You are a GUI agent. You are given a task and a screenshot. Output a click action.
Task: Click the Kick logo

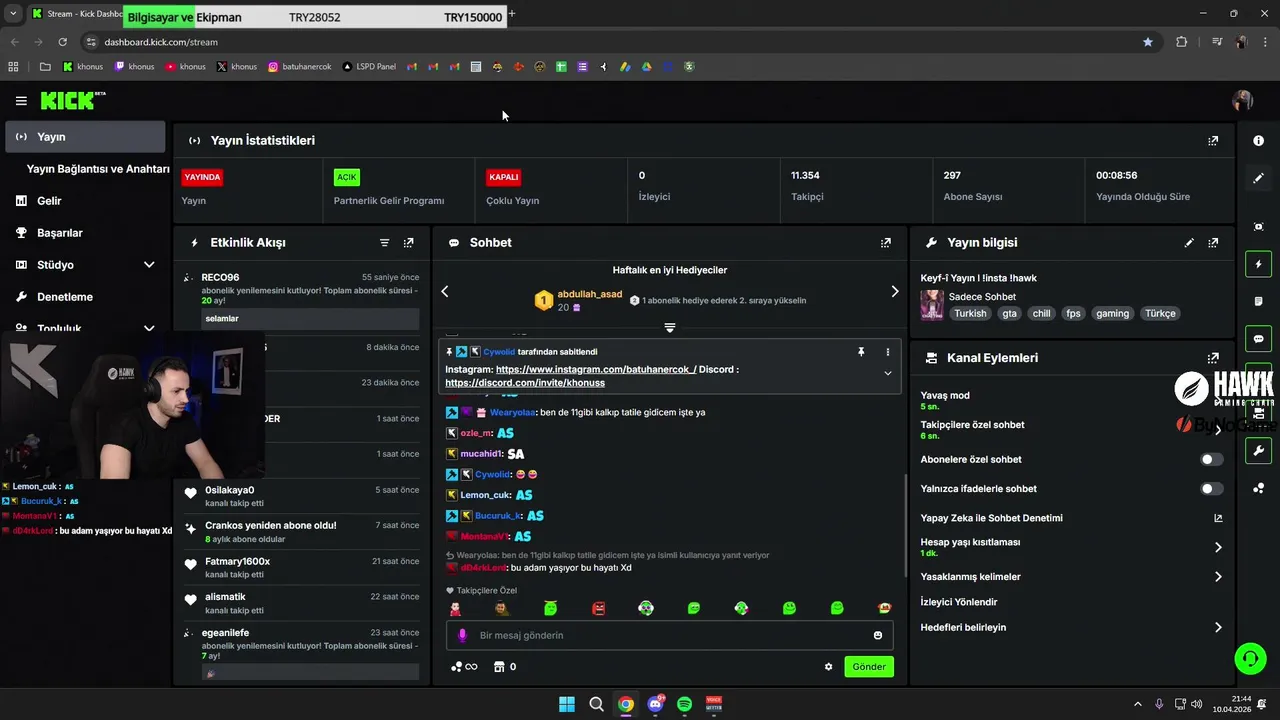(73, 100)
